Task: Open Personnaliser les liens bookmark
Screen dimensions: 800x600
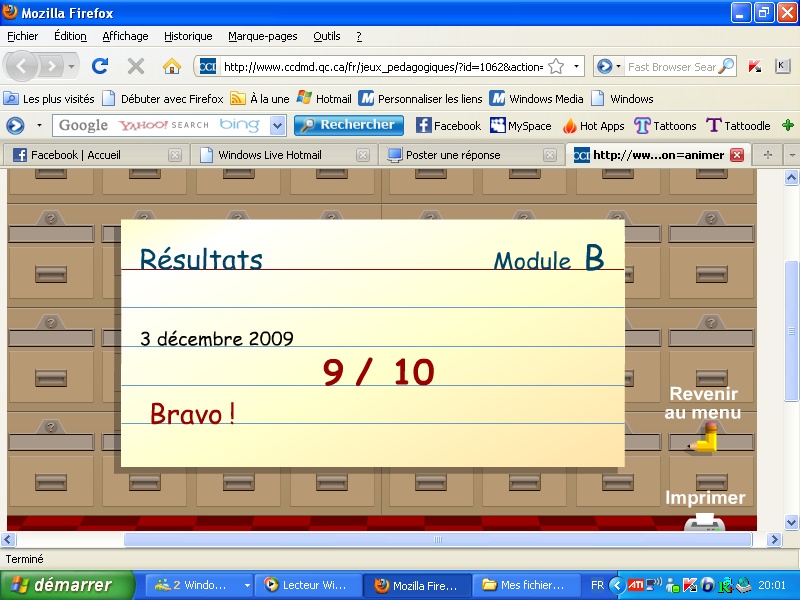Action: pos(420,98)
